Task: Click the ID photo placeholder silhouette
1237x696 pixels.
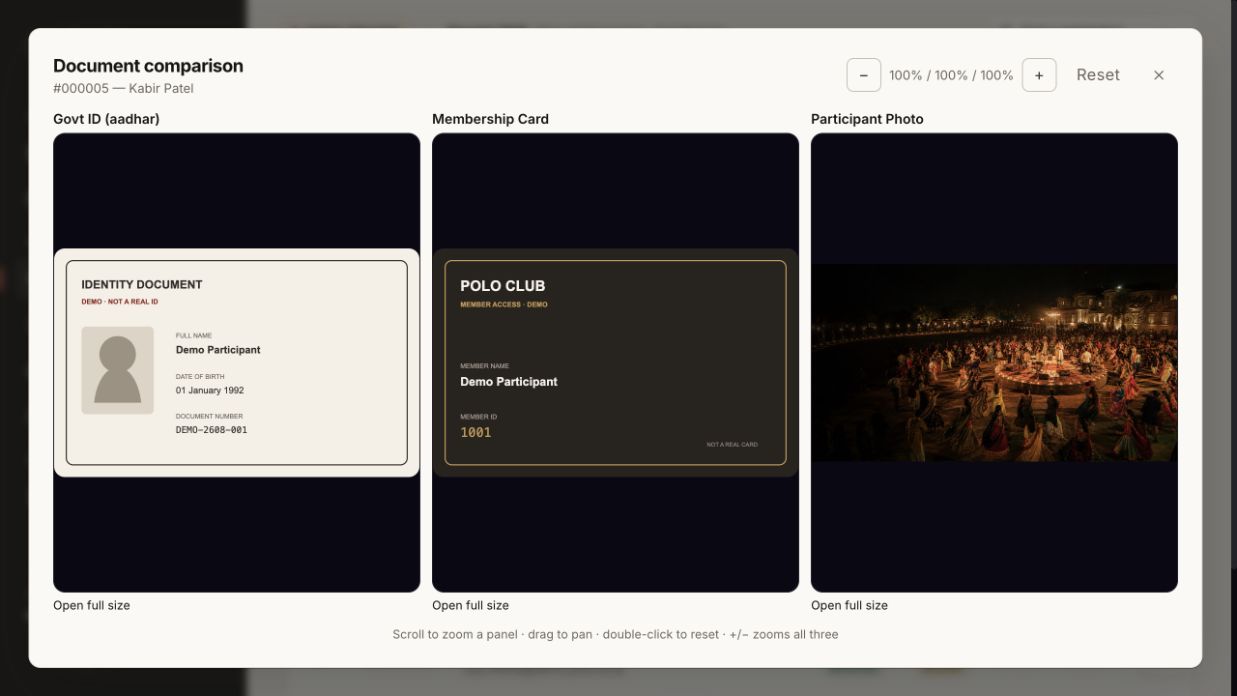Action: 118,370
